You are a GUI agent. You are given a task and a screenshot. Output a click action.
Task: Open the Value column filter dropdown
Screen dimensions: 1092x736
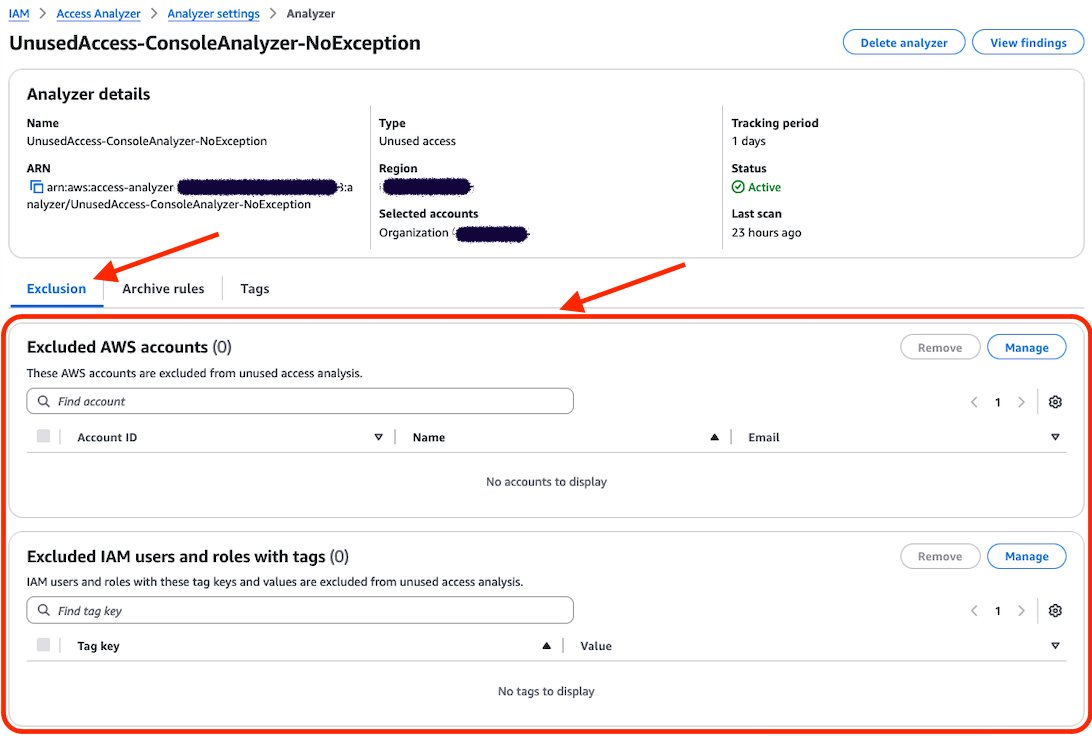tap(1055, 645)
